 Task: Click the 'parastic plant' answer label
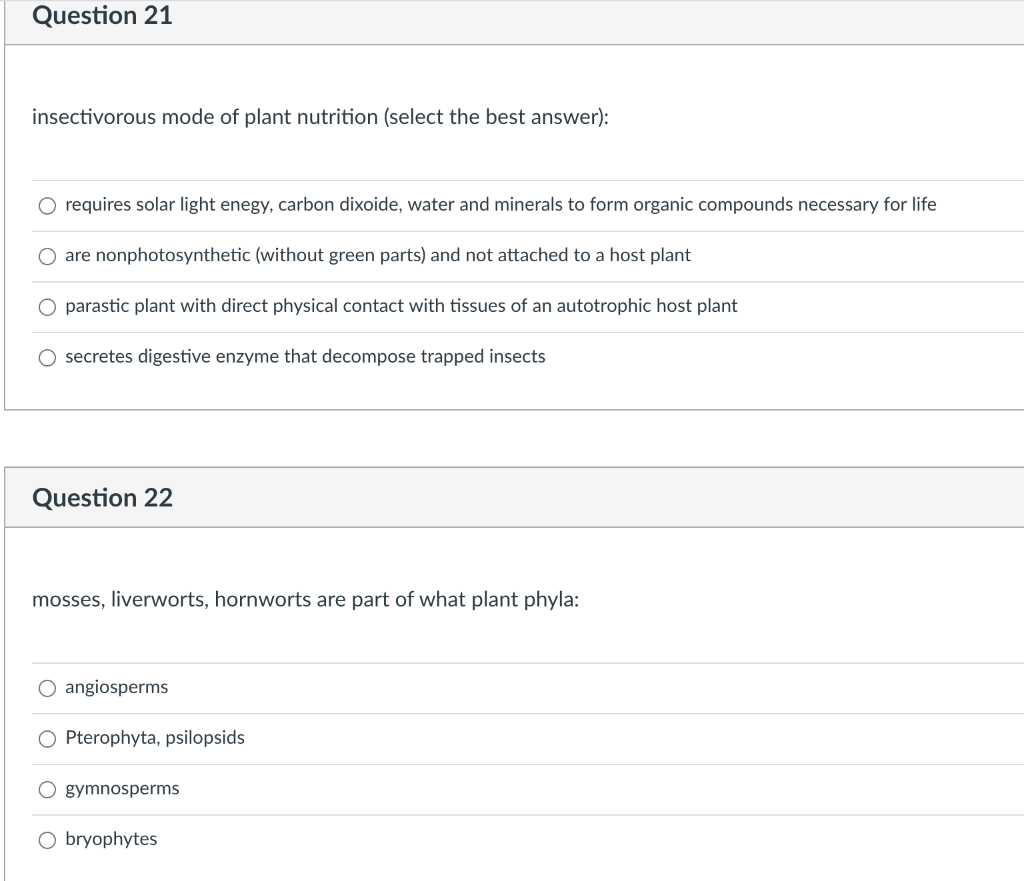pos(400,306)
